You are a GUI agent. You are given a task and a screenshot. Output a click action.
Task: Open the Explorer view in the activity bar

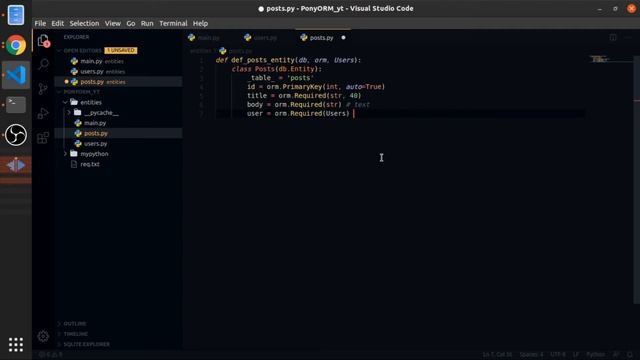coord(43,40)
